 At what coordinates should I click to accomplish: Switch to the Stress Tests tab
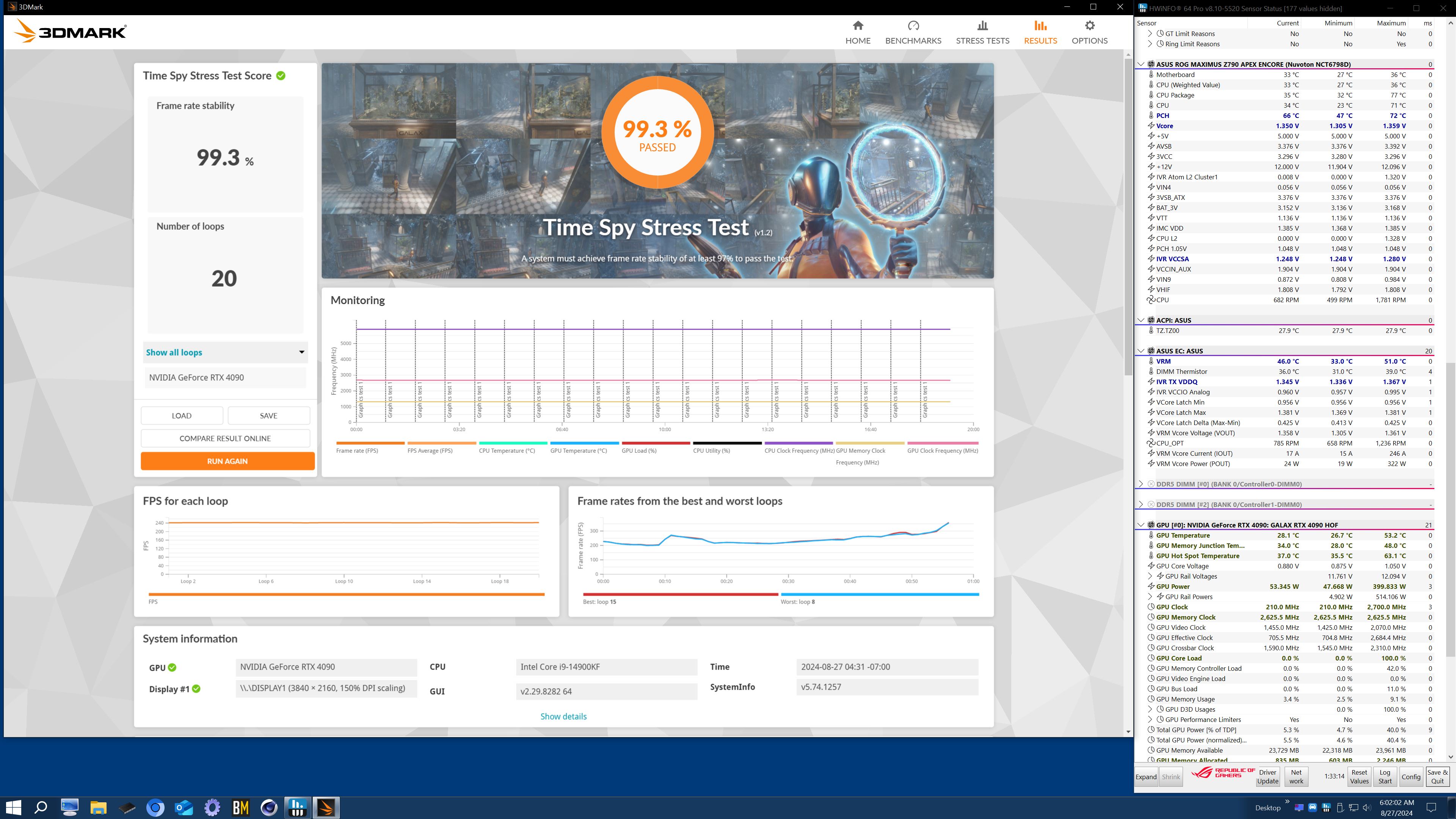(982, 32)
